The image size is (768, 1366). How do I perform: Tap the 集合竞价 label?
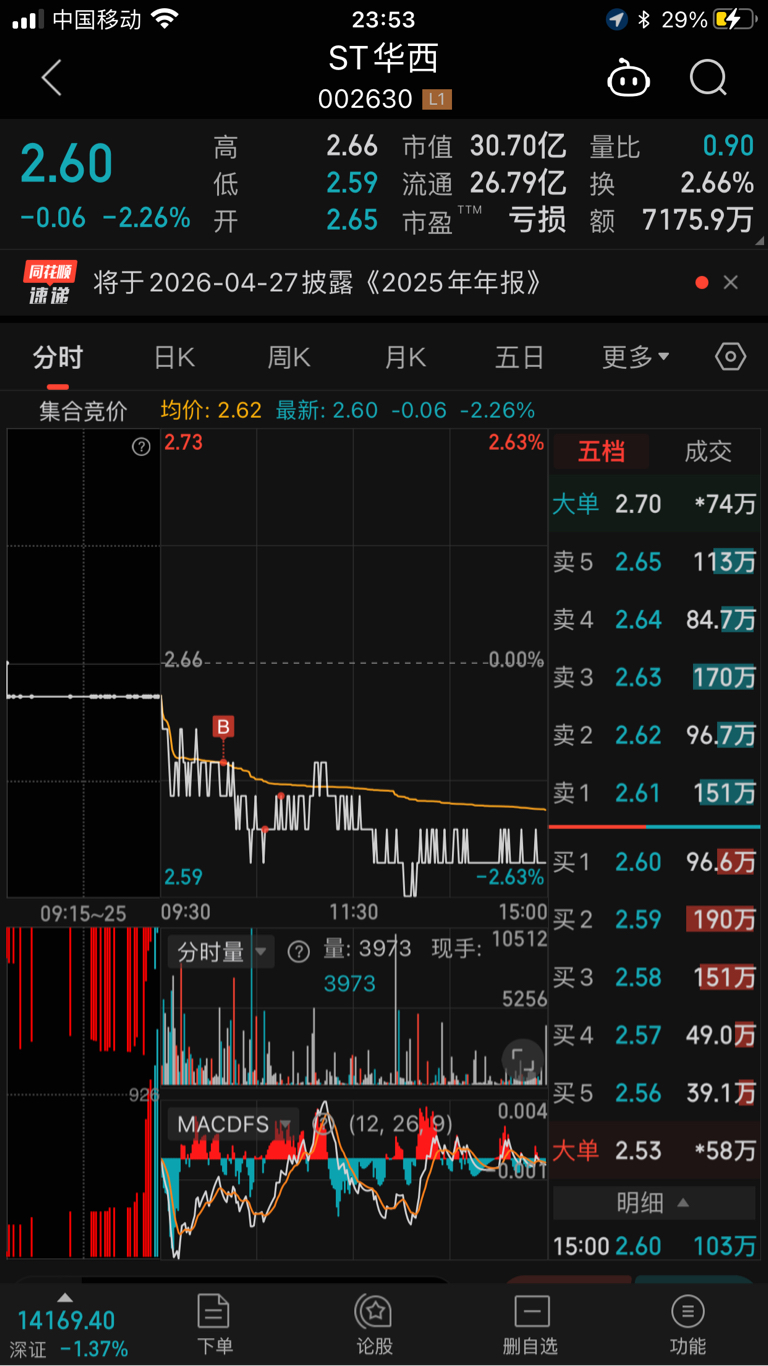tap(83, 410)
